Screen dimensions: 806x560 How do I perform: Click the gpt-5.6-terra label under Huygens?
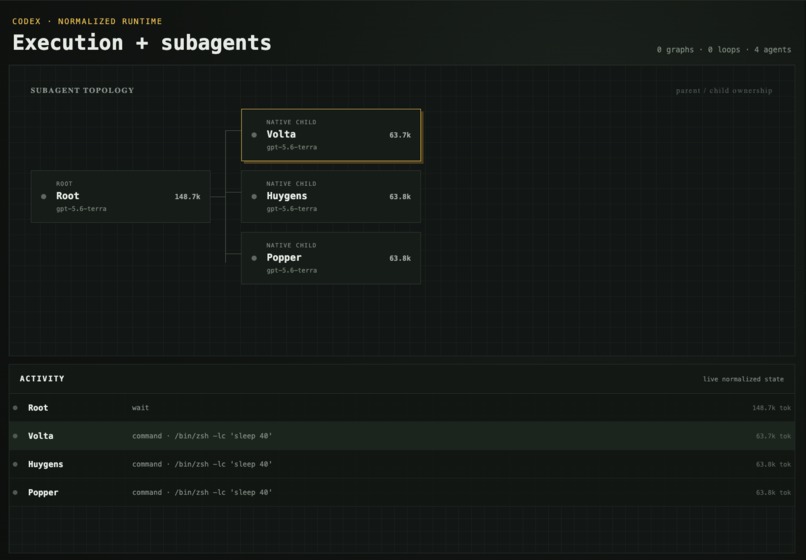[291, 209]
